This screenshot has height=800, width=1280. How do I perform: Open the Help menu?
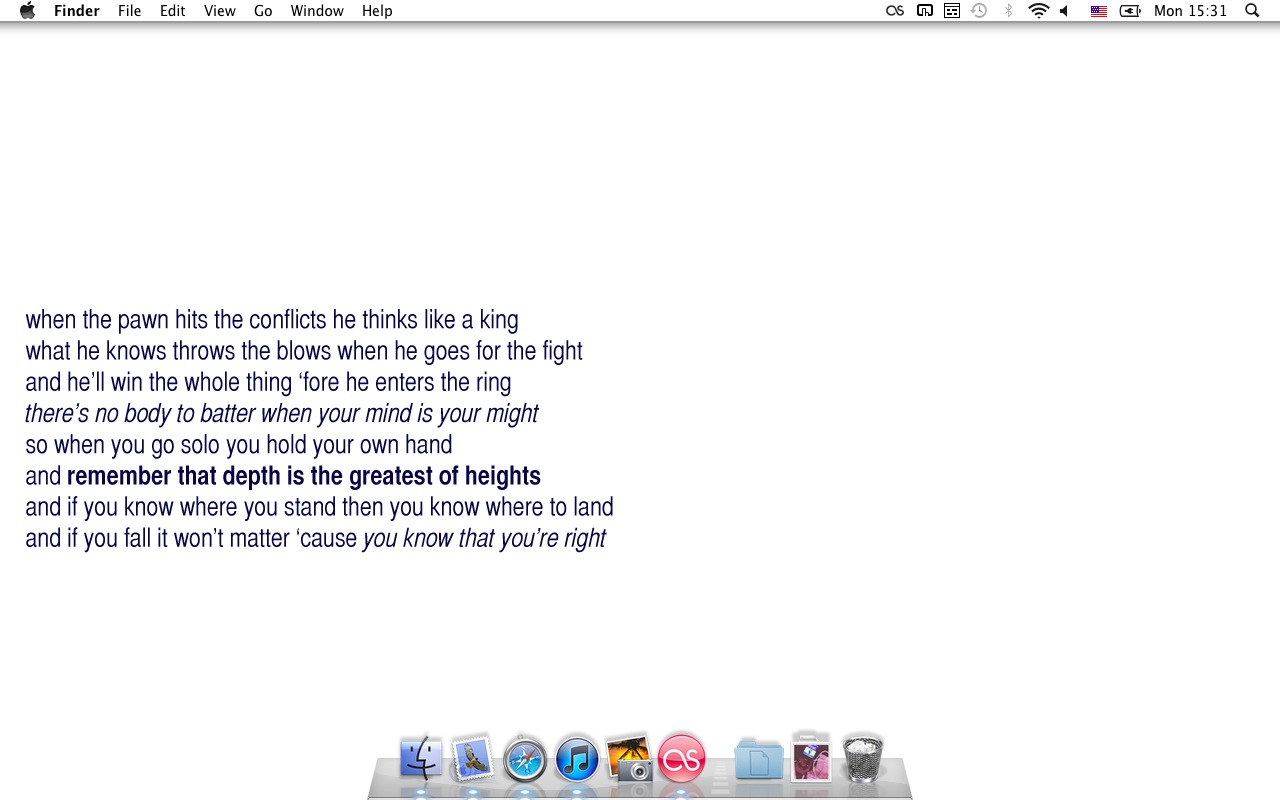[377, 11]
